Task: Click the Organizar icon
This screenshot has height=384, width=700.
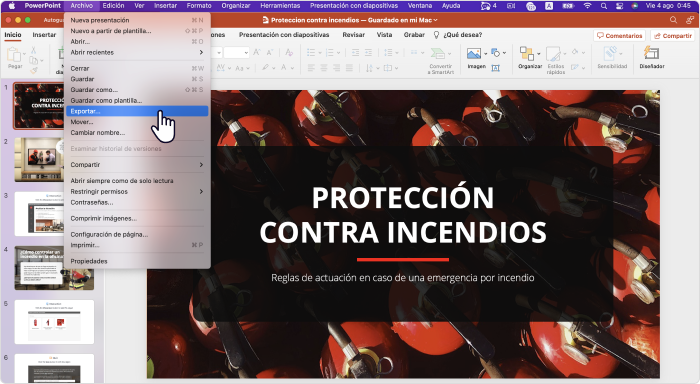Action: tap(527, 54)
